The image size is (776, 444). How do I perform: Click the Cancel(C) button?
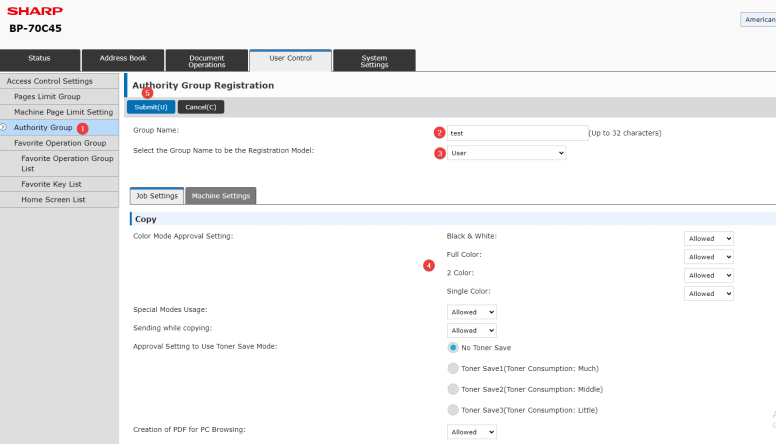201,106
